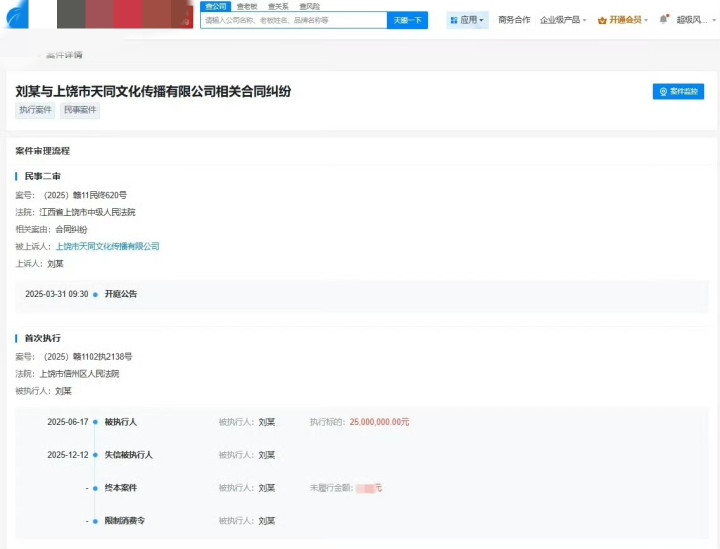
Task: Click the crown icon beside 开通会员
Action: click(602, 20)
